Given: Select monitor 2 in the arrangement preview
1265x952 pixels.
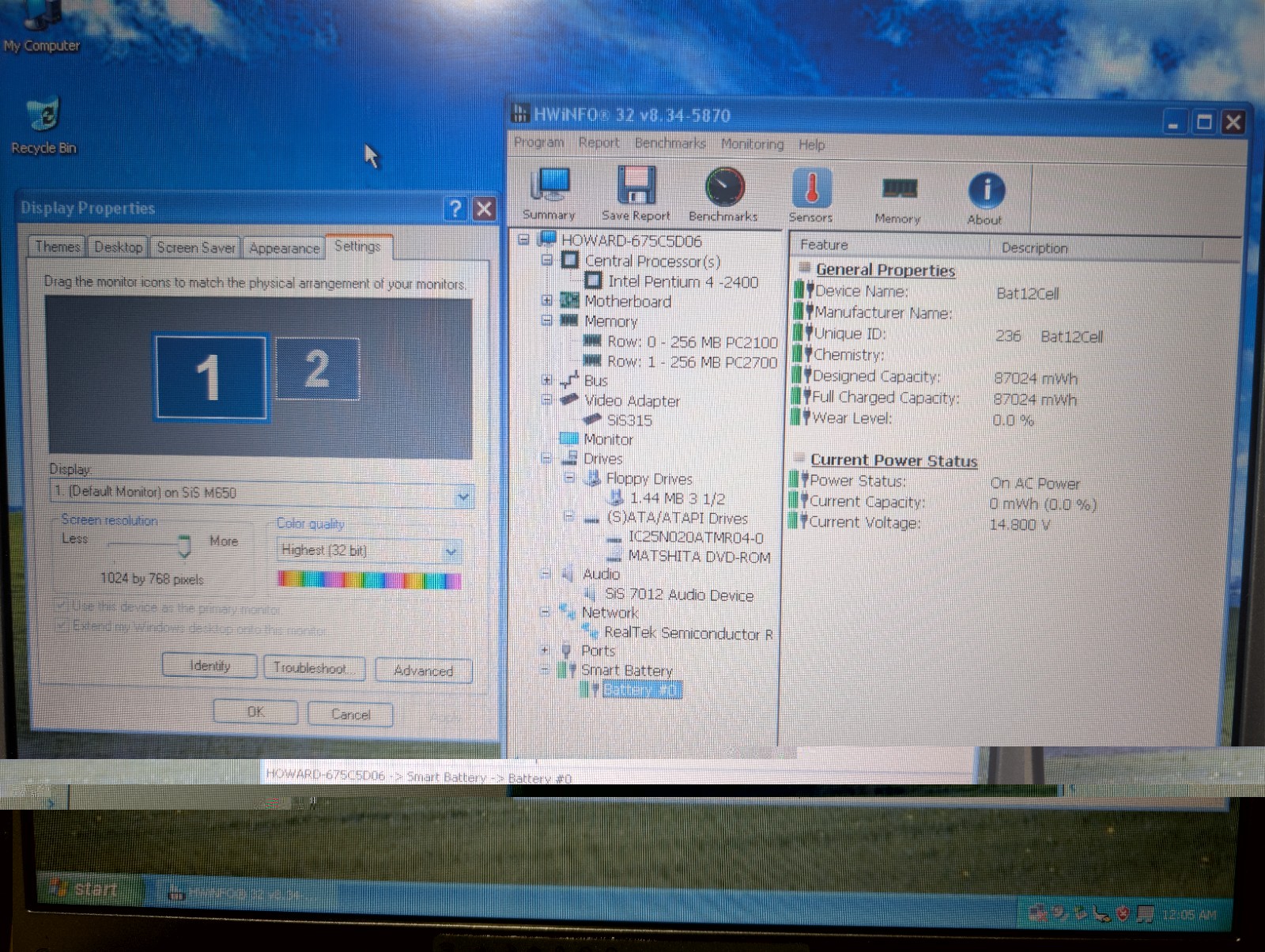Looking at the screenshot, I should tap(317, 369).
